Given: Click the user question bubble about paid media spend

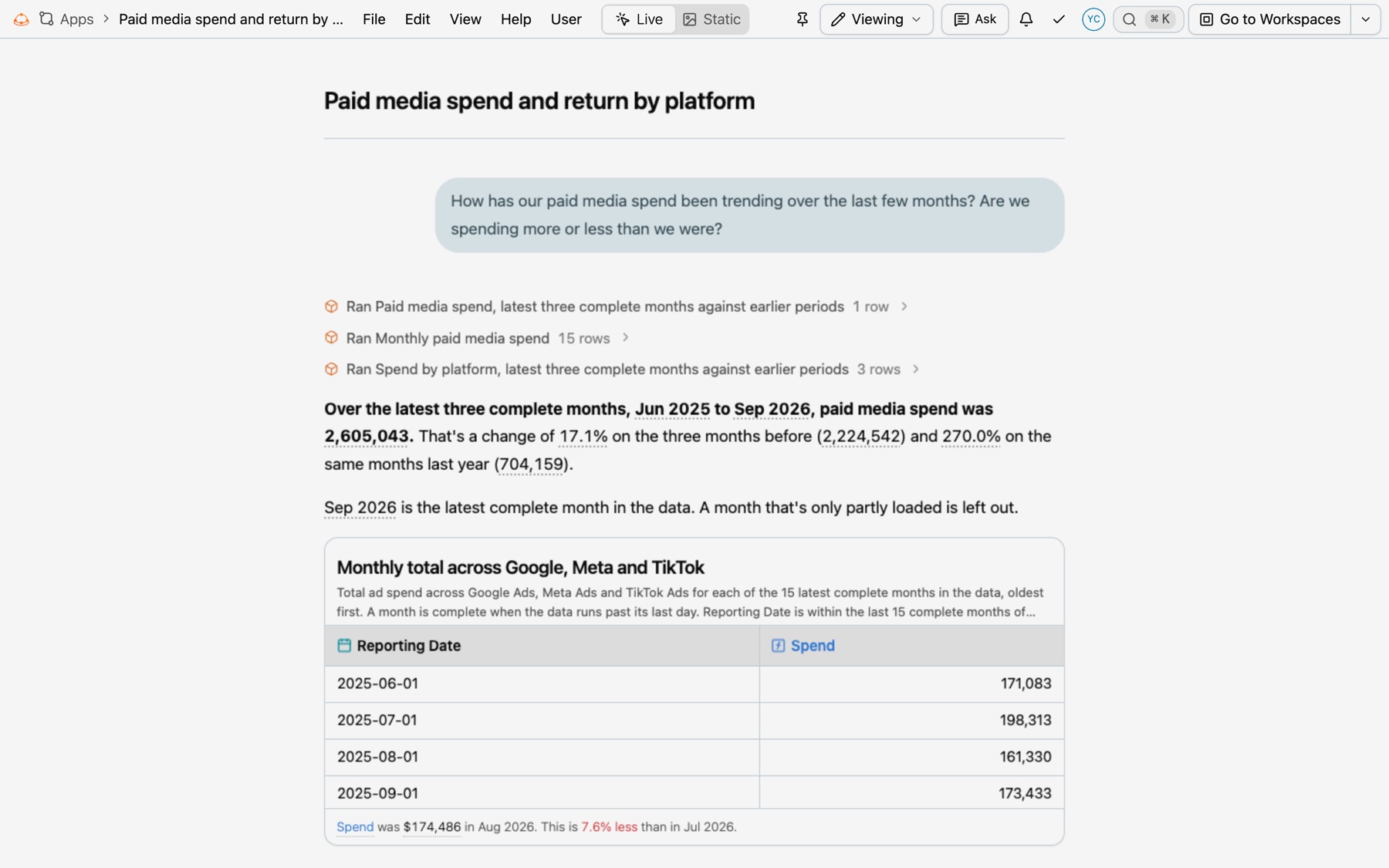Looking at the screenshot, I should (x=749, y=215).
